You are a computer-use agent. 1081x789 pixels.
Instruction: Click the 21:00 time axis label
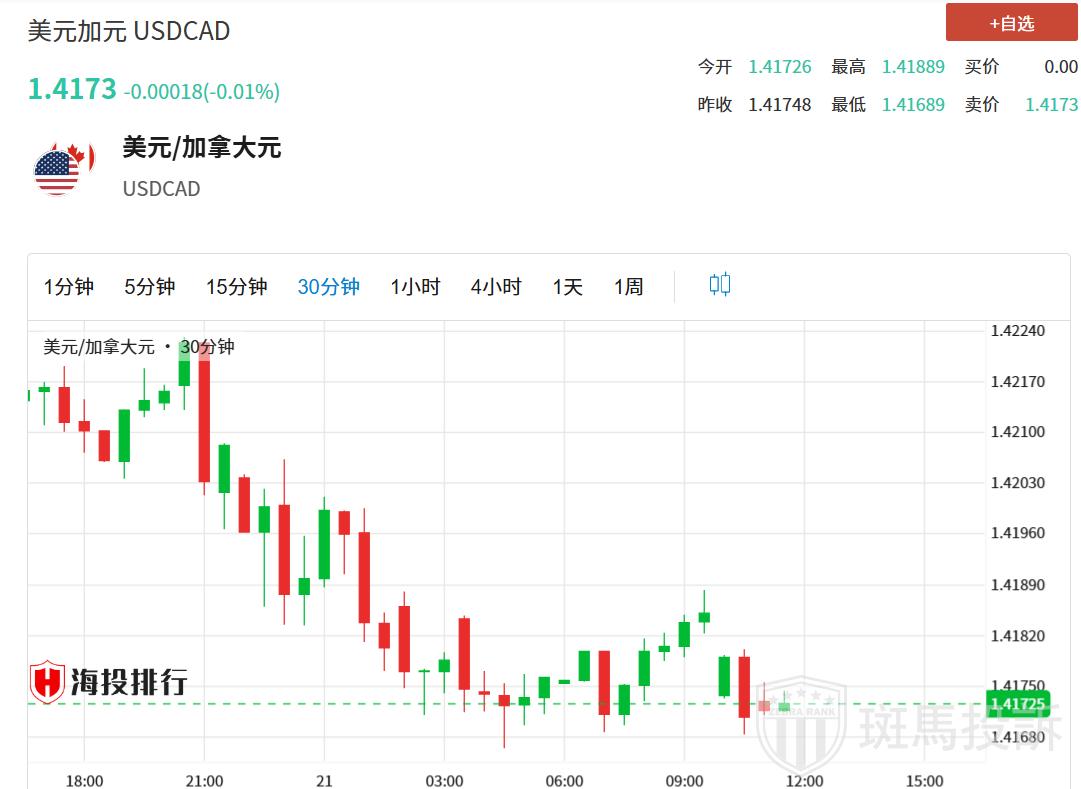pyautogui.click(x=204, y=780)
